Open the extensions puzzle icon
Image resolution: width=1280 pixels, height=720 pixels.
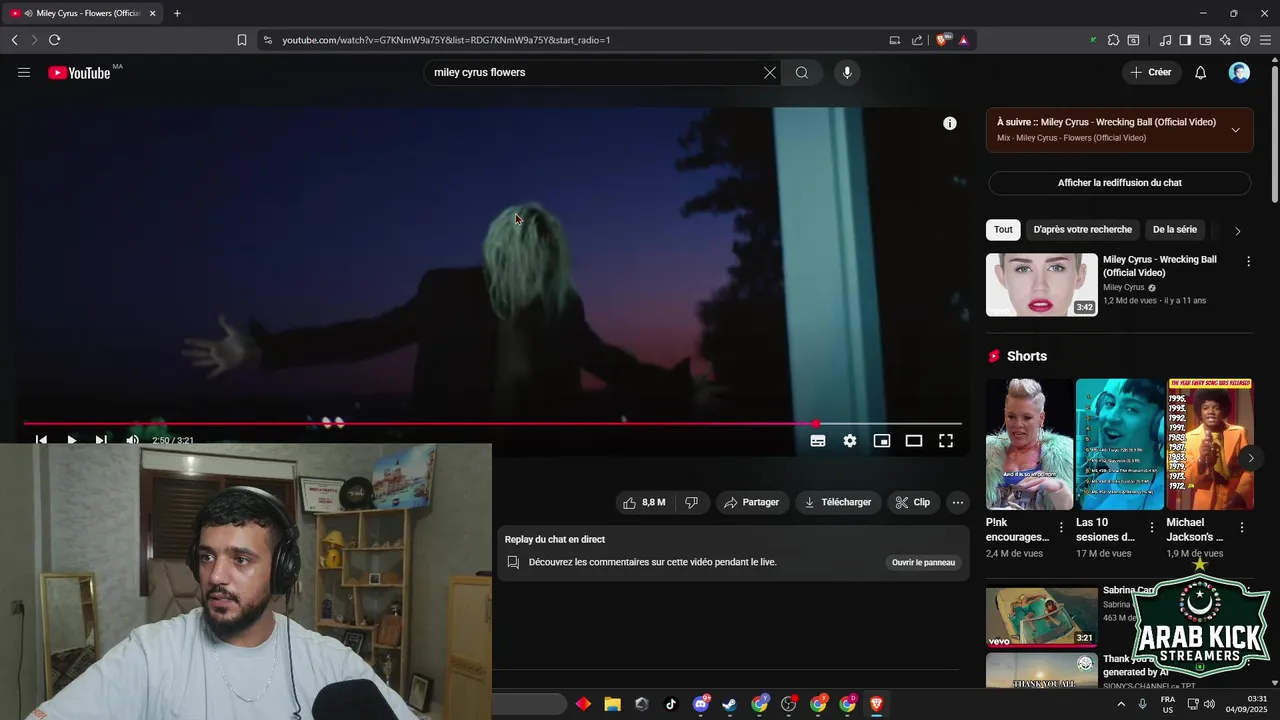point(1113,40)
